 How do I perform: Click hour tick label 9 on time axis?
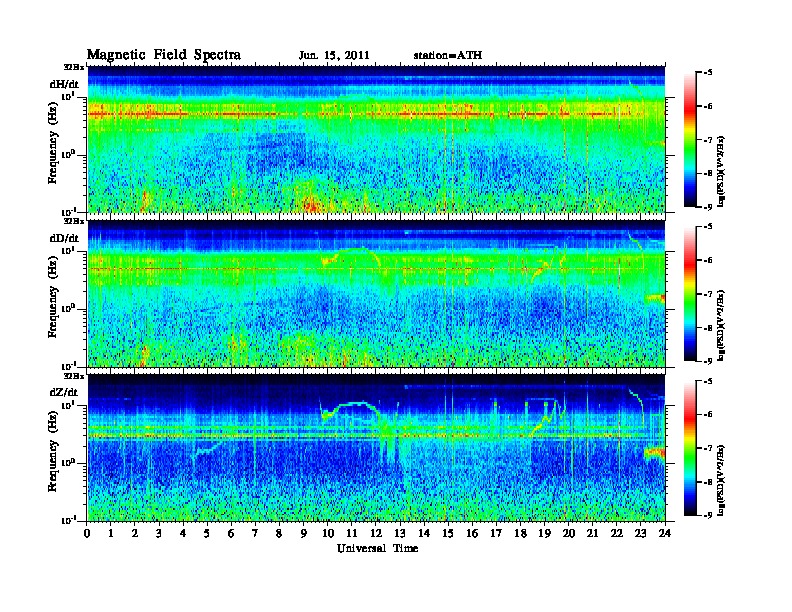pyautogui.click(x=304, y=533)
